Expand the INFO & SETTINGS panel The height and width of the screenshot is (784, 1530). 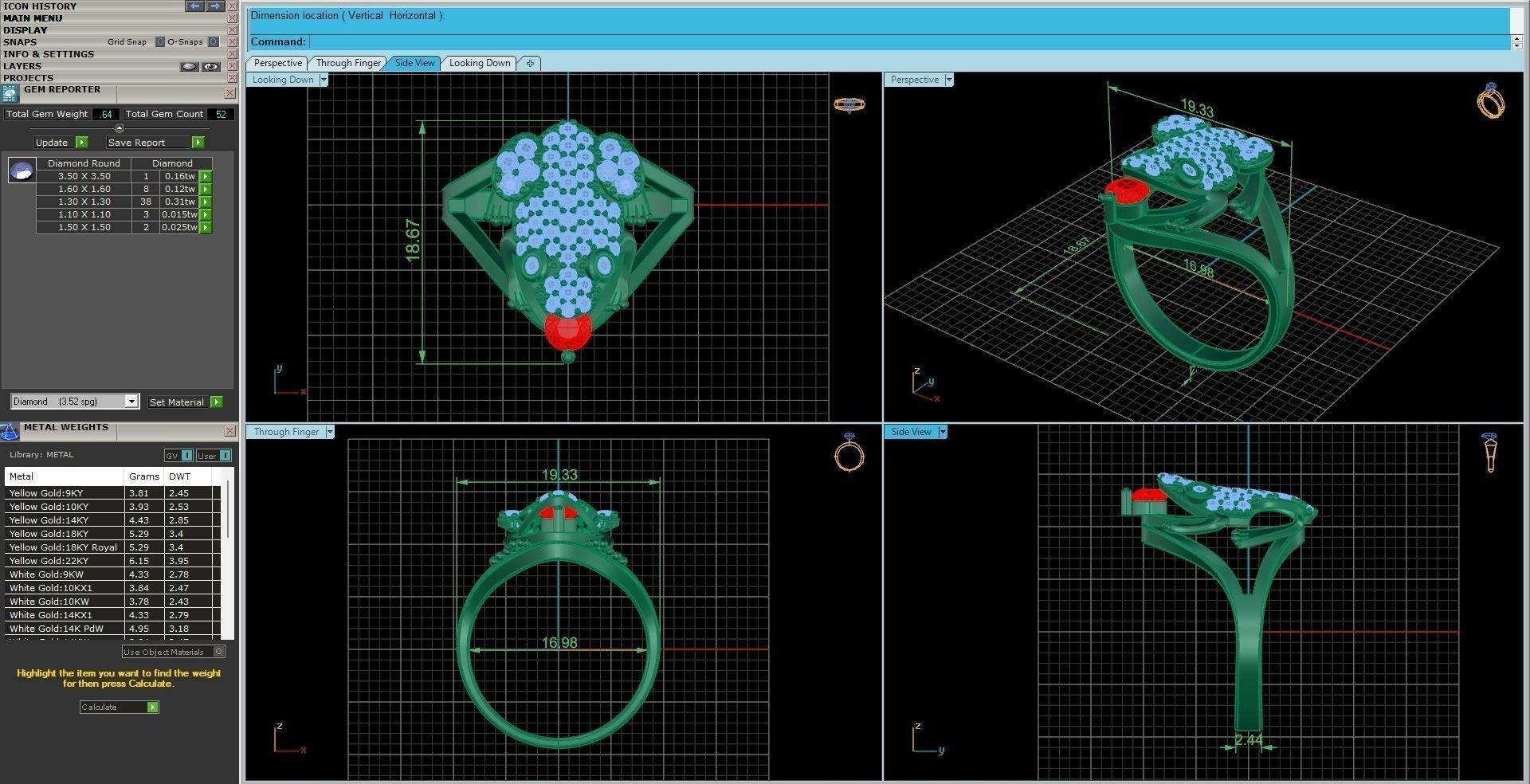(49, 54)
